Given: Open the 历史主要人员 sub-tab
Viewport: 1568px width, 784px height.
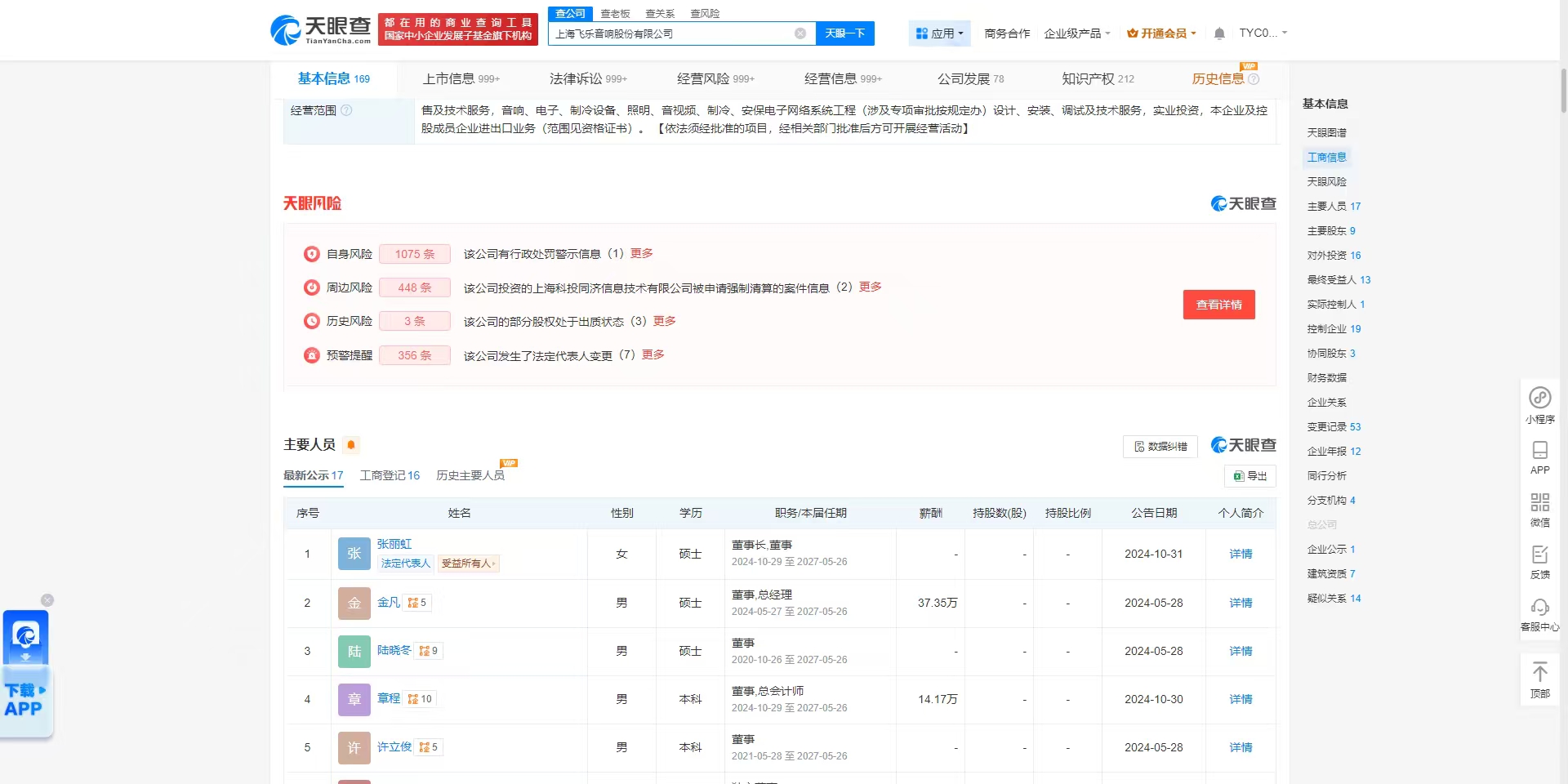Looking at the screenshot, I should [x=470, y=475].
